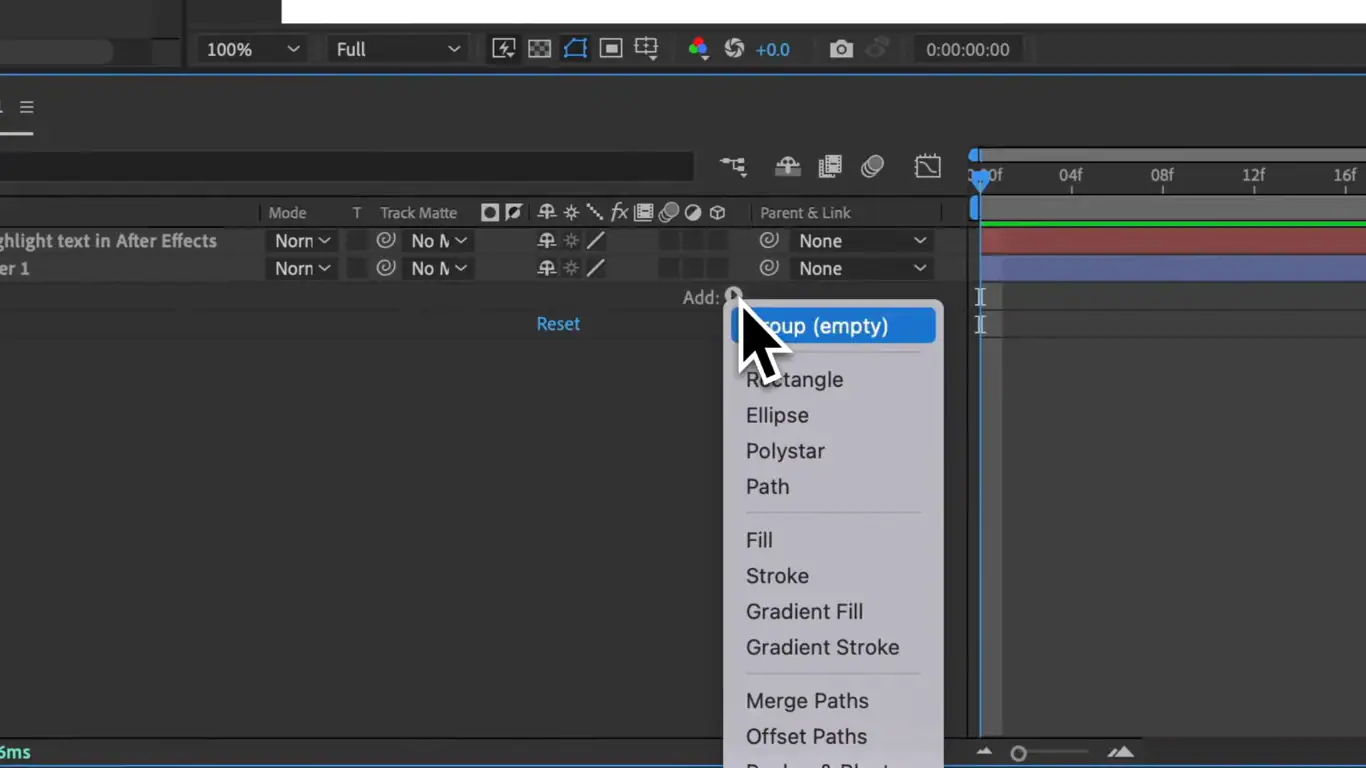
Task: Click the invert matte icon in Track Matte header
Action: pos(514,212)
